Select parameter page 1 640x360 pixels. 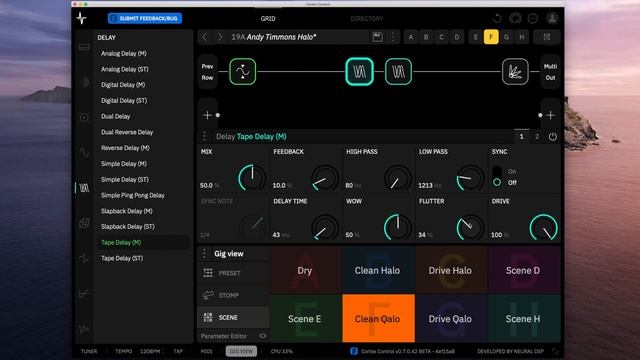521,136
